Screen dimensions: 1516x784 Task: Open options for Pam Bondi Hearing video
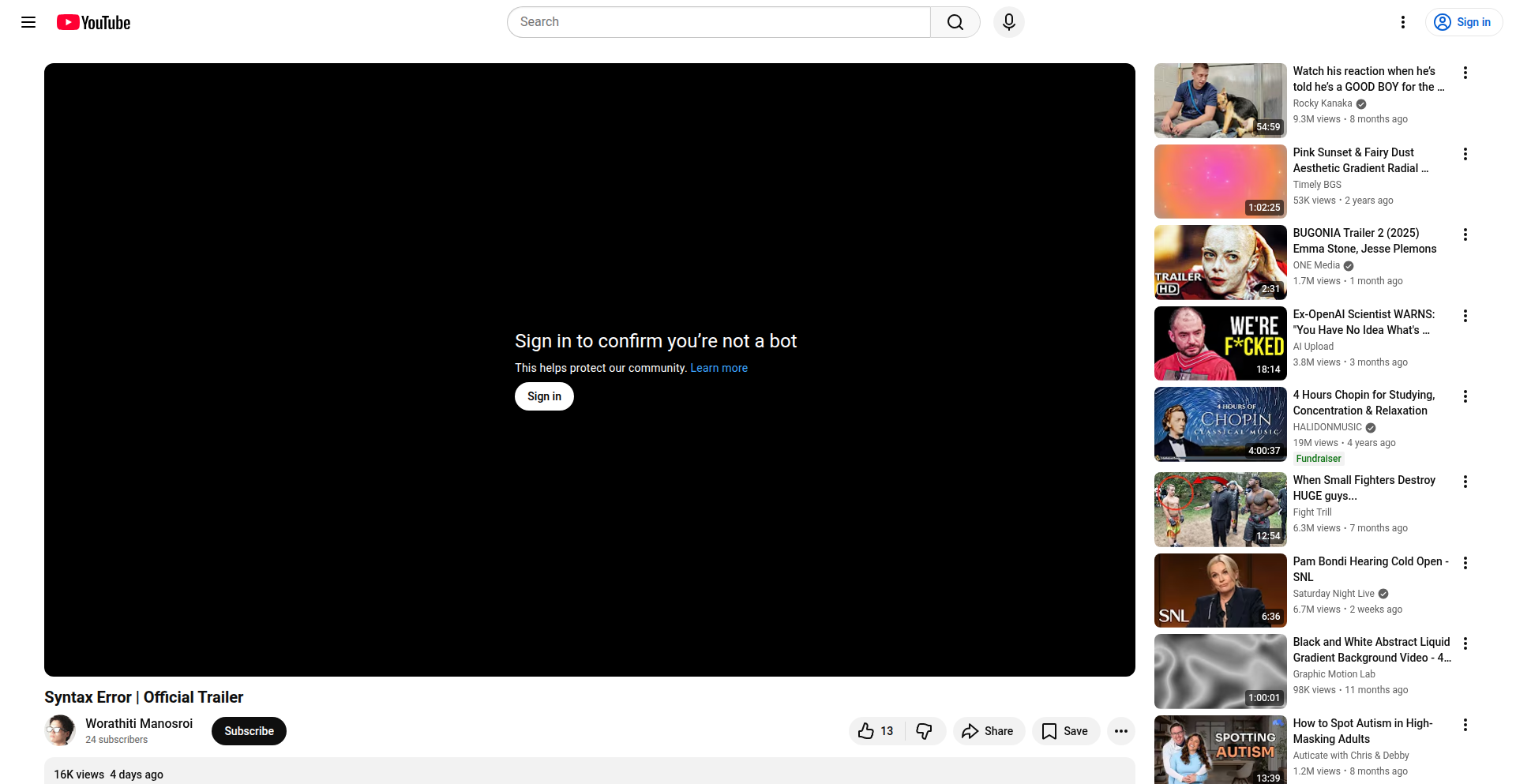(1465, 563)
